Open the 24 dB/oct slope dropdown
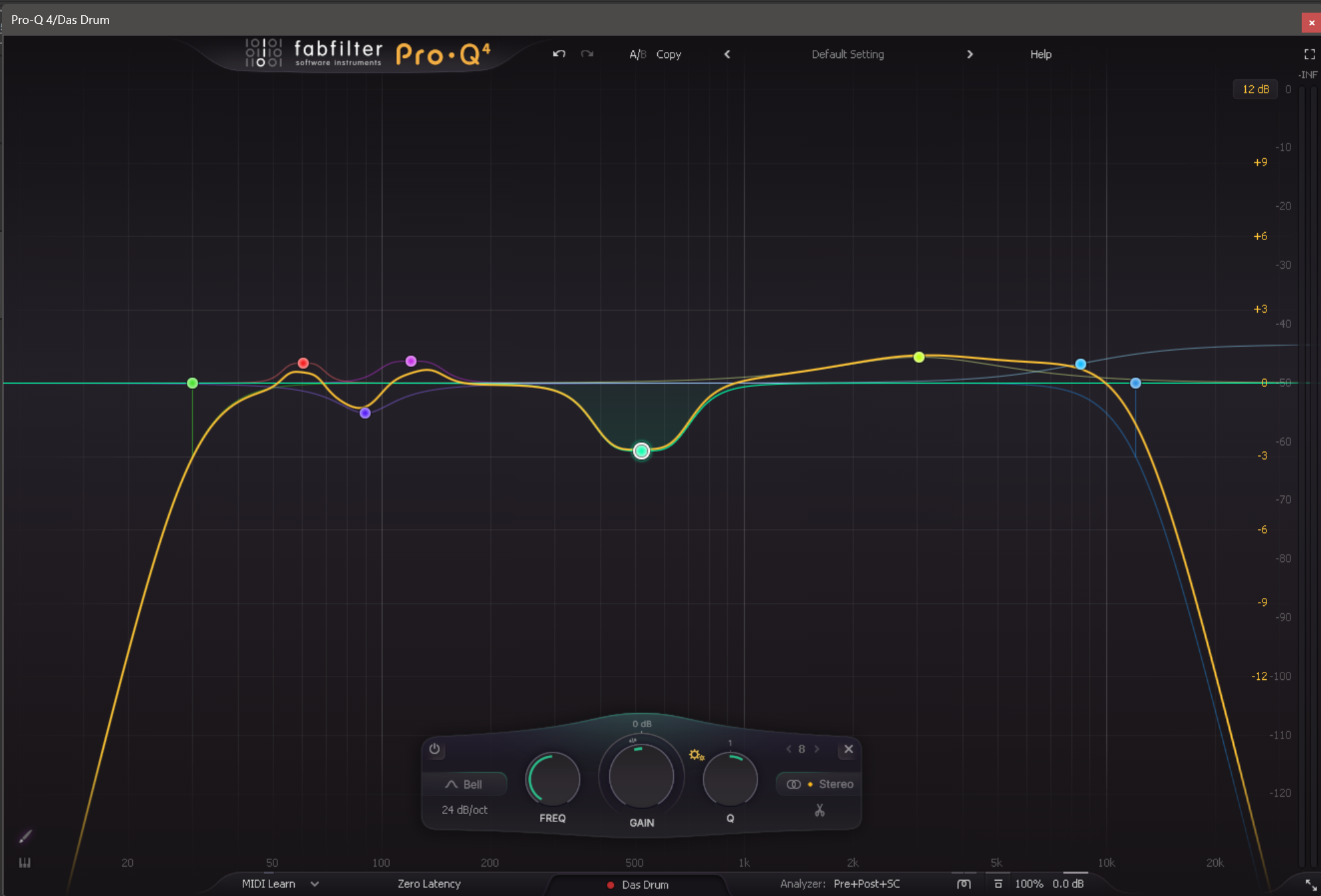This screenshot has width=1321, height=896. pos(464,810)
